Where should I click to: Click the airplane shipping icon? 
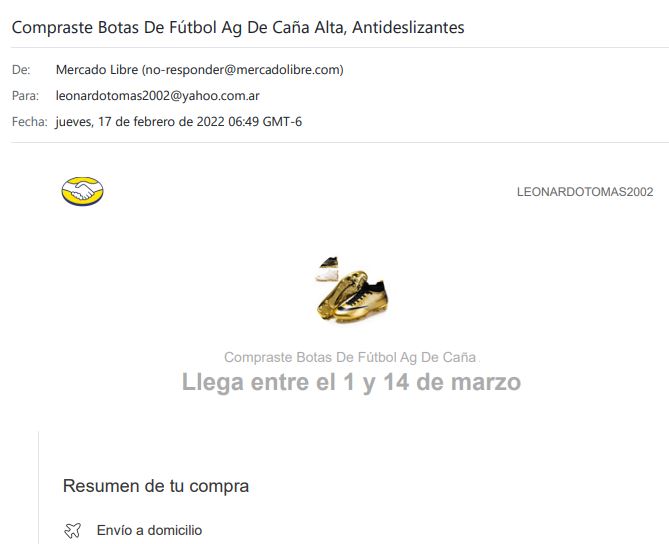click(73, 530)
